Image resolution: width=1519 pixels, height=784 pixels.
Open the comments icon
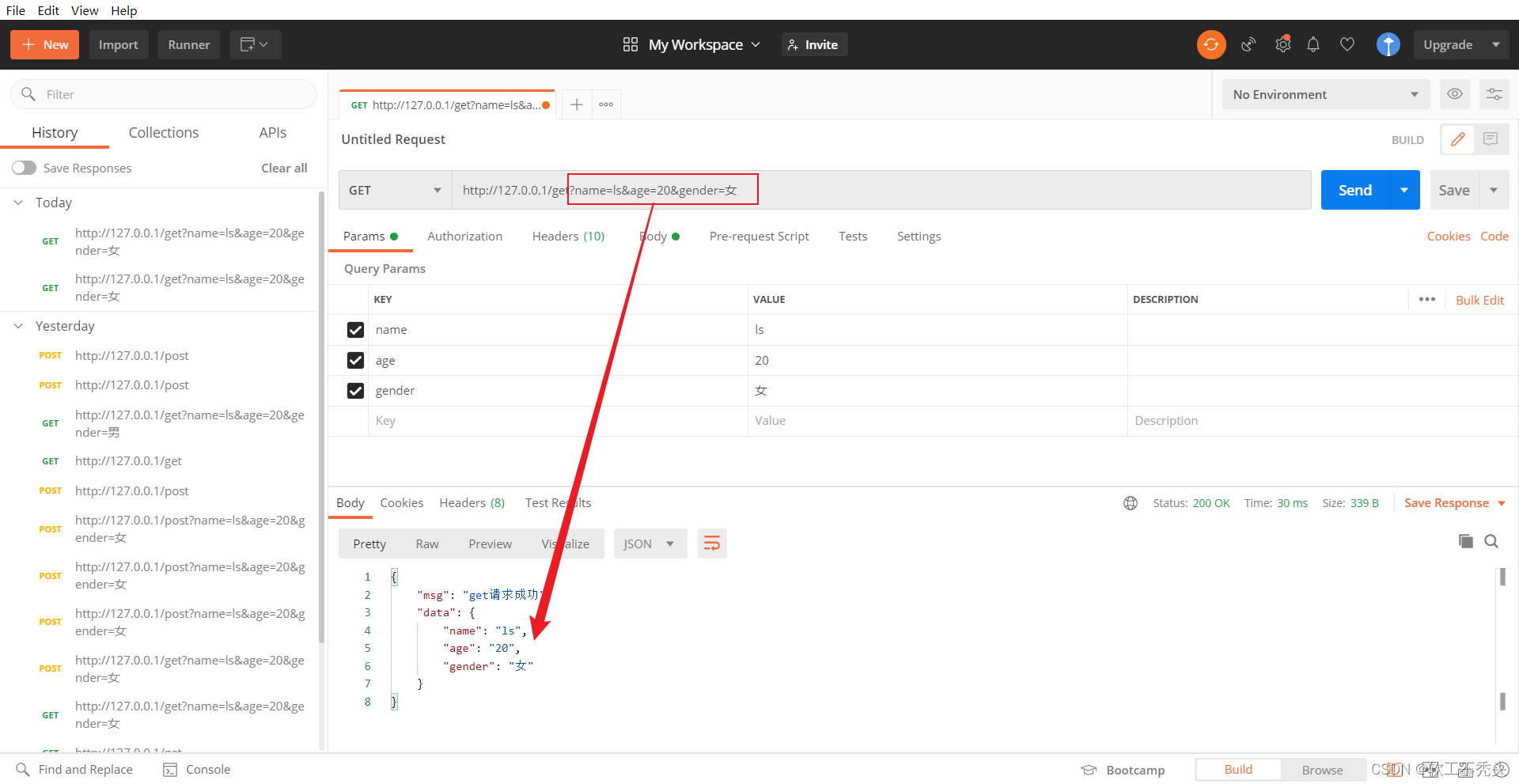click(1491, 139)
